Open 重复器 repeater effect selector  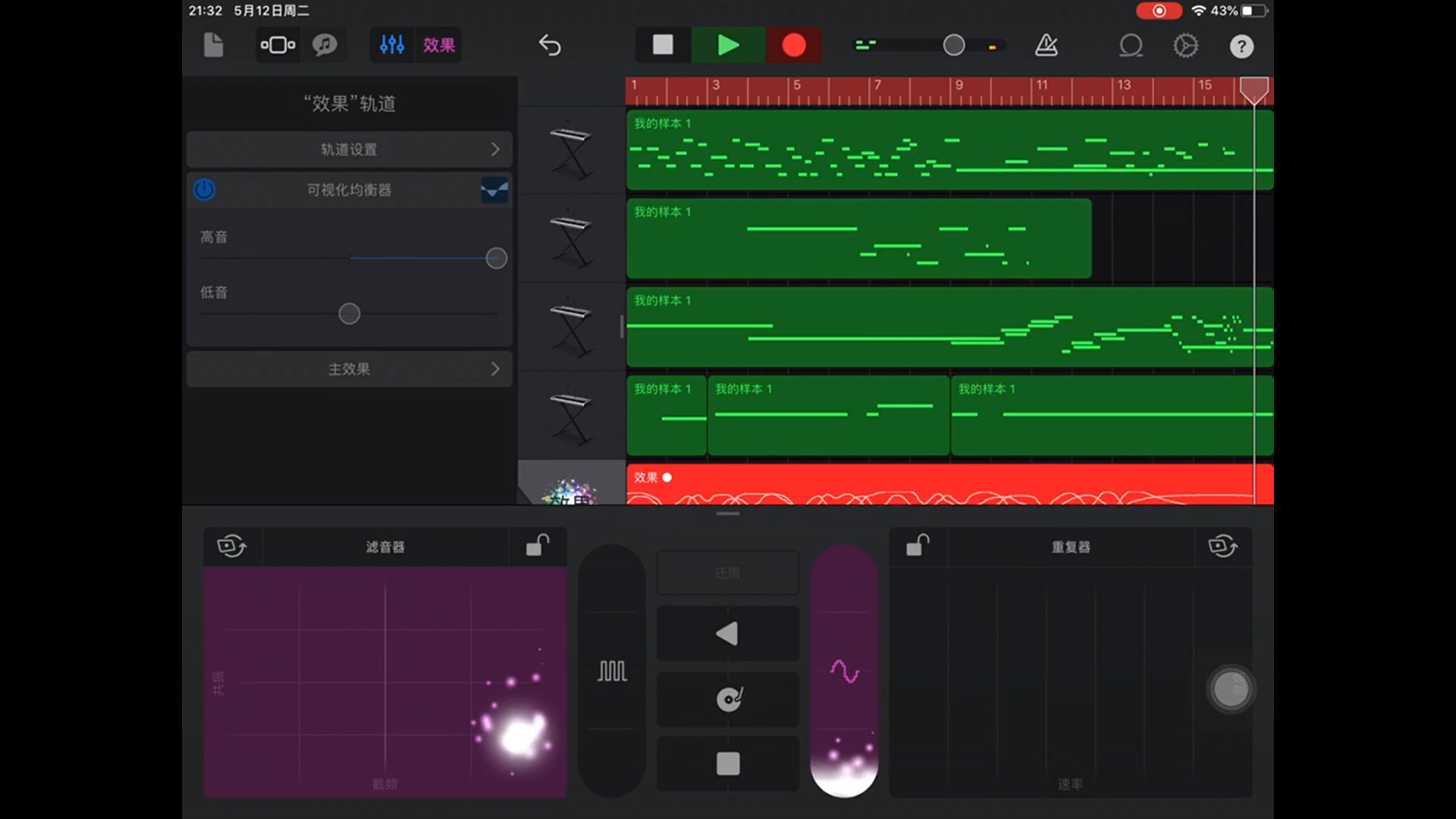point(1070,547)
